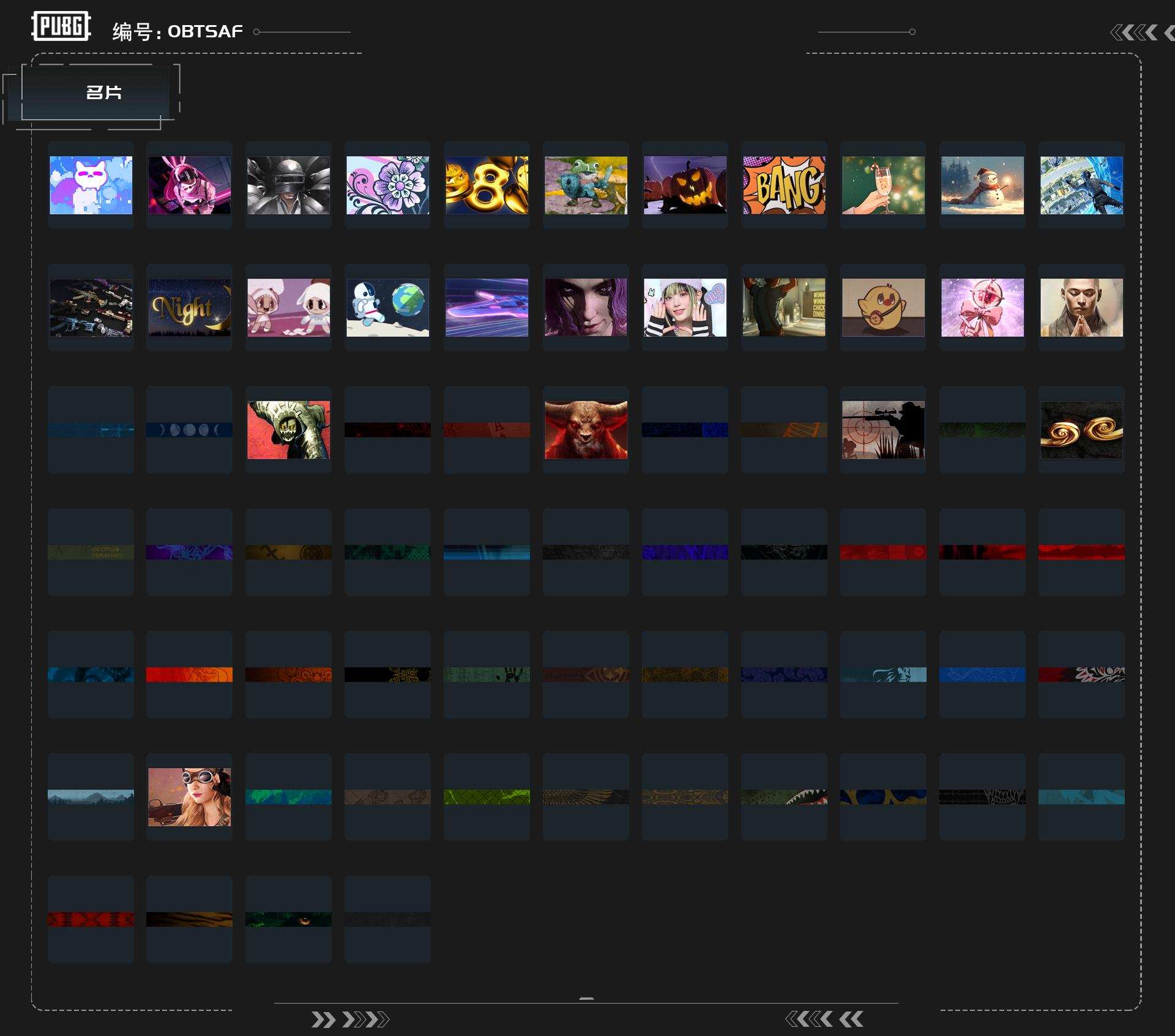Choose the green banner with handprint

pyautogui.click(x=487, y=675)
